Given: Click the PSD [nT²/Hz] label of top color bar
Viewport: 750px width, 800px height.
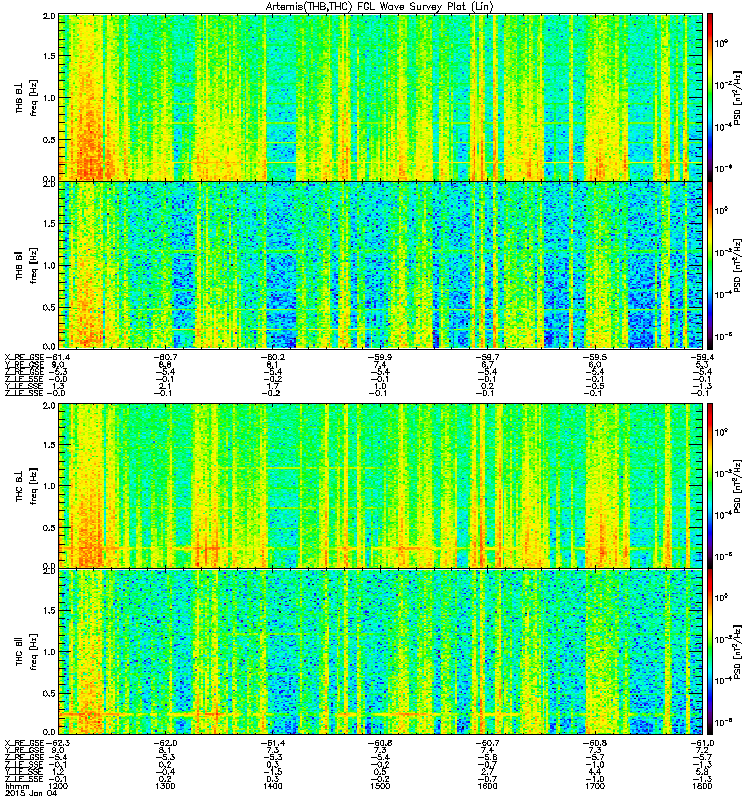Looking at the screenshot, I should click(737, 97).
